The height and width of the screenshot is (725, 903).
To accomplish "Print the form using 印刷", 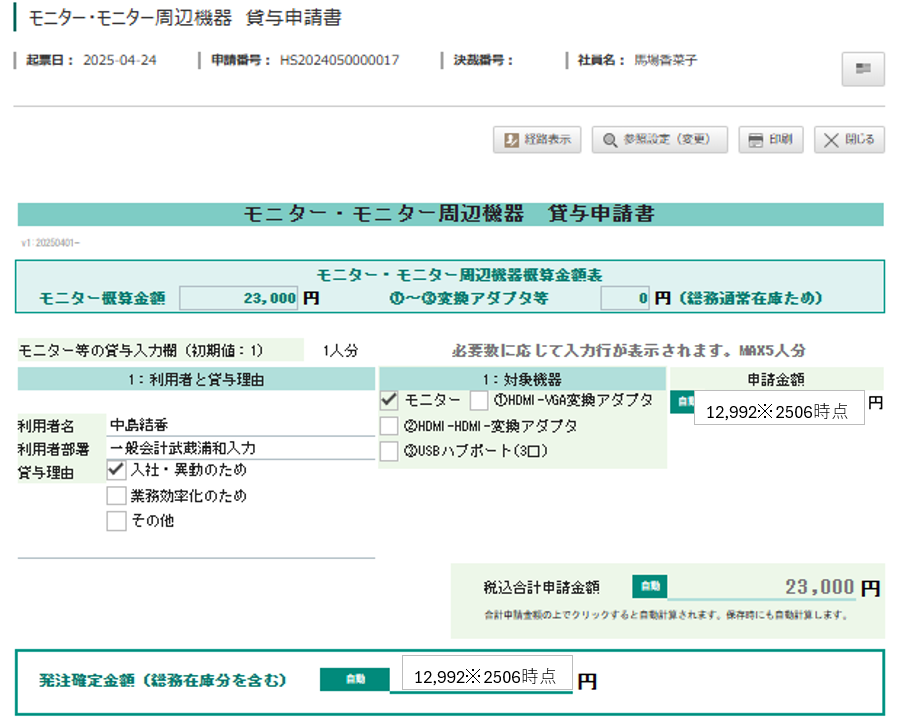I will (770, 140).
